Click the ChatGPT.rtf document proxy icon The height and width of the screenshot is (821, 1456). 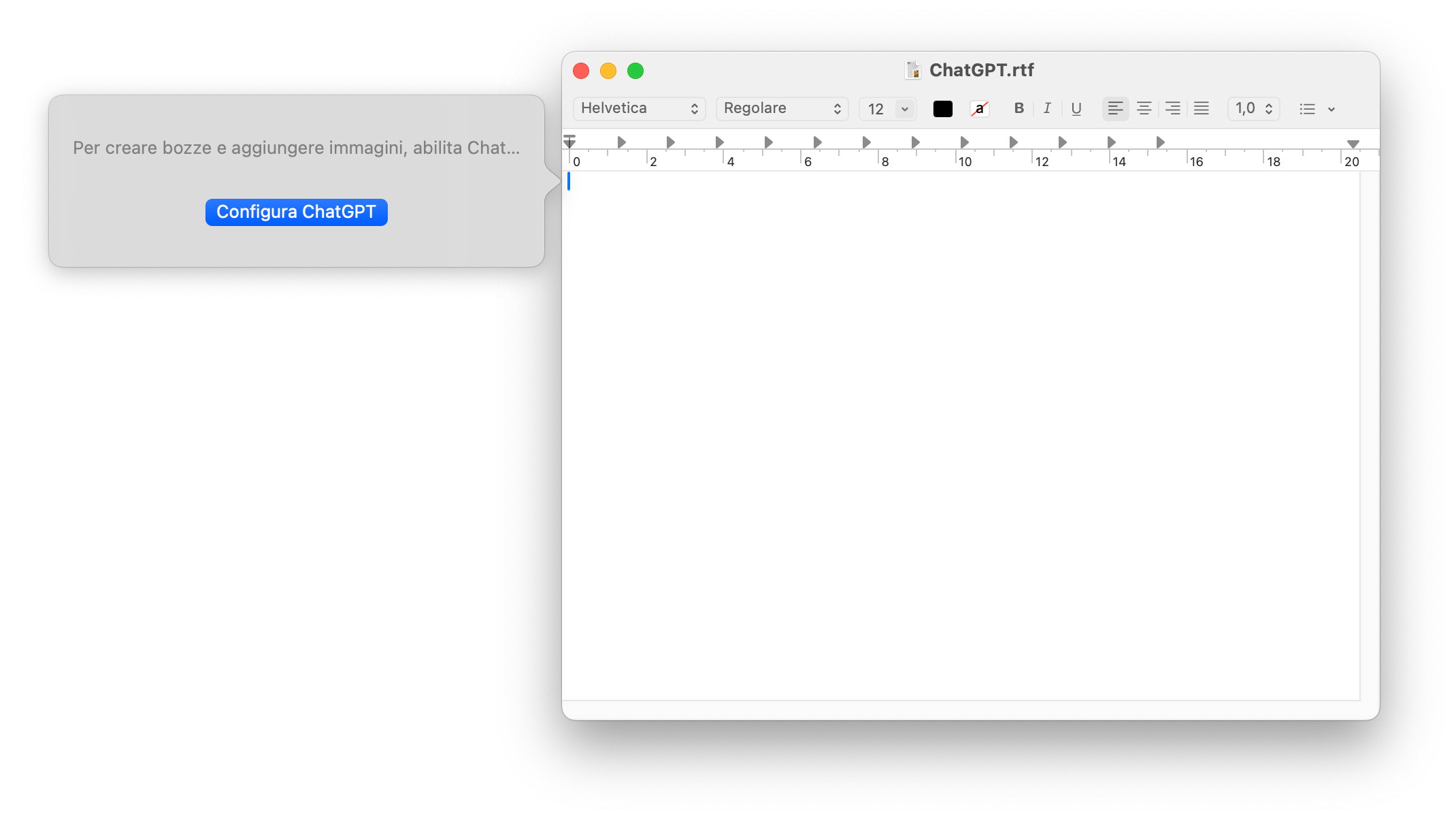click(912, 70)
